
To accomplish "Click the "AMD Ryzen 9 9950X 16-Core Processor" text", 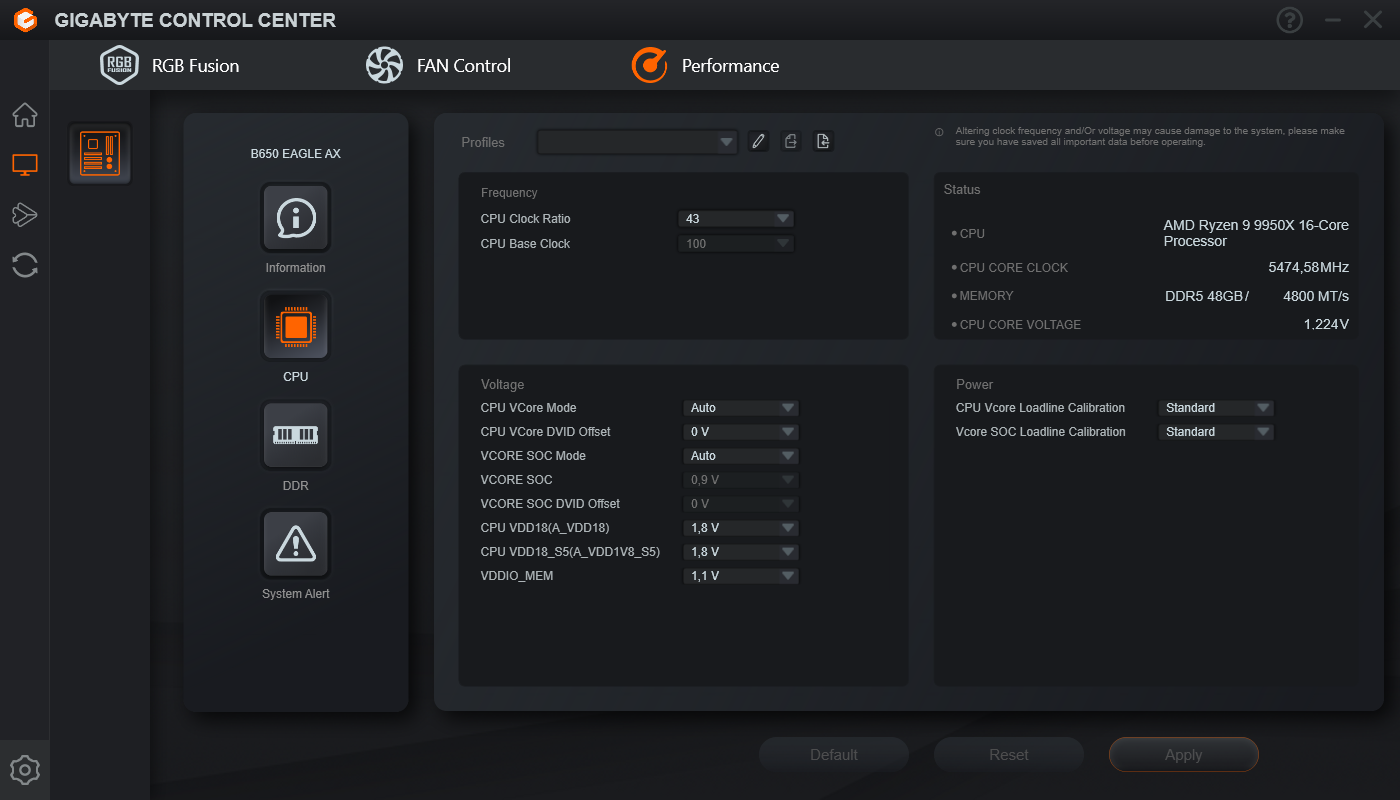I will point(1256,233).
